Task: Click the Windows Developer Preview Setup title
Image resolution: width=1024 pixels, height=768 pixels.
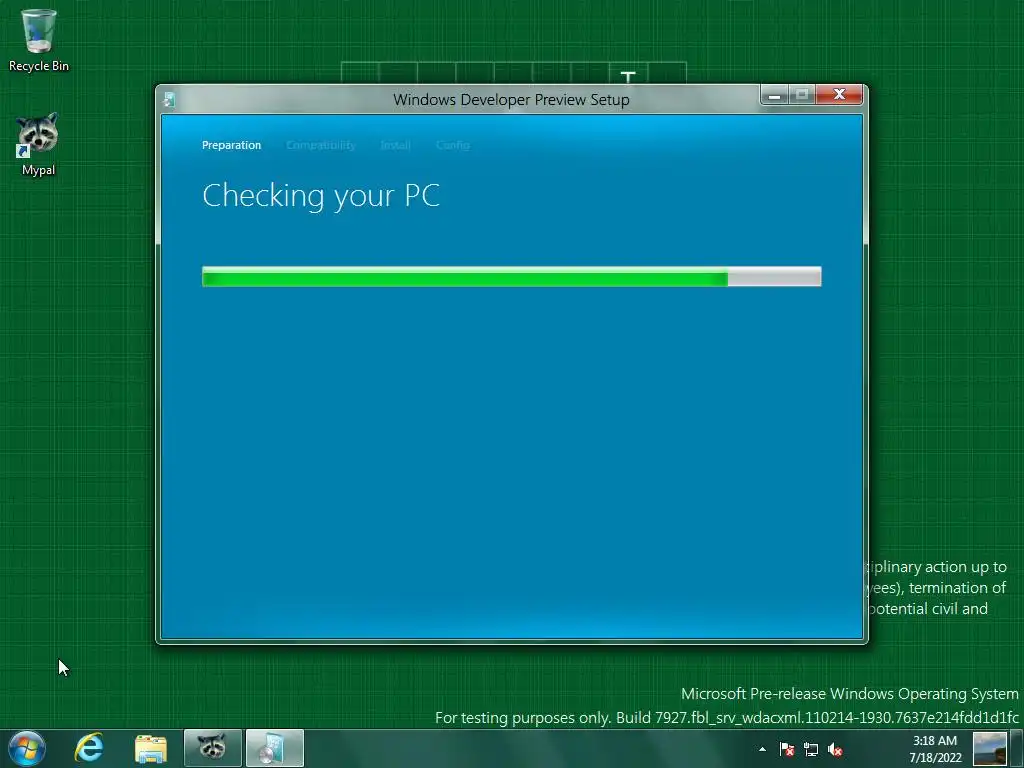Action: click(x=511, y=100)
